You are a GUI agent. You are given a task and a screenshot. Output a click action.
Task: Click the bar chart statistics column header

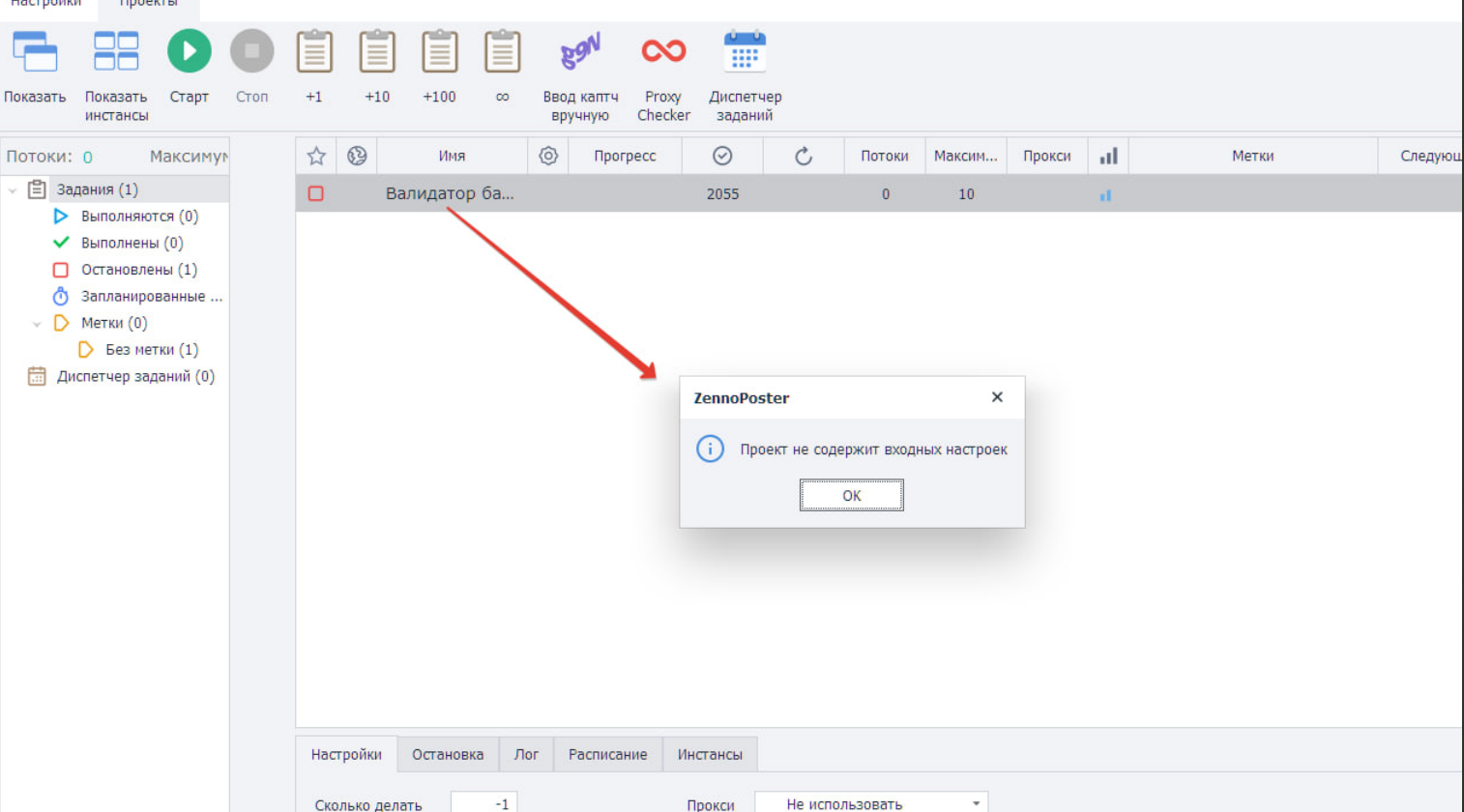pos(1108,156)
